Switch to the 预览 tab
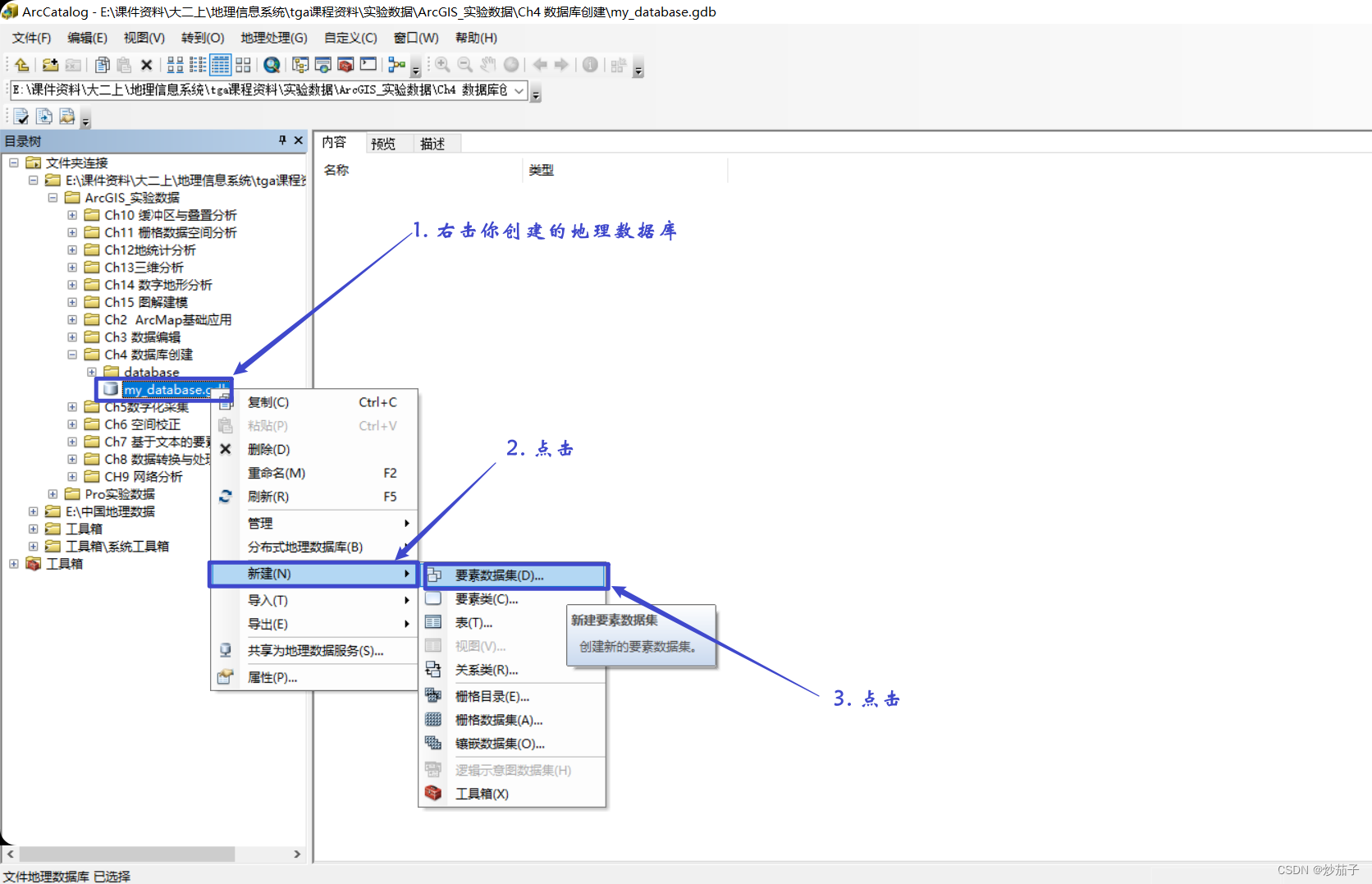The height and width of the screenshot is (884, 1372). point(383,144)
